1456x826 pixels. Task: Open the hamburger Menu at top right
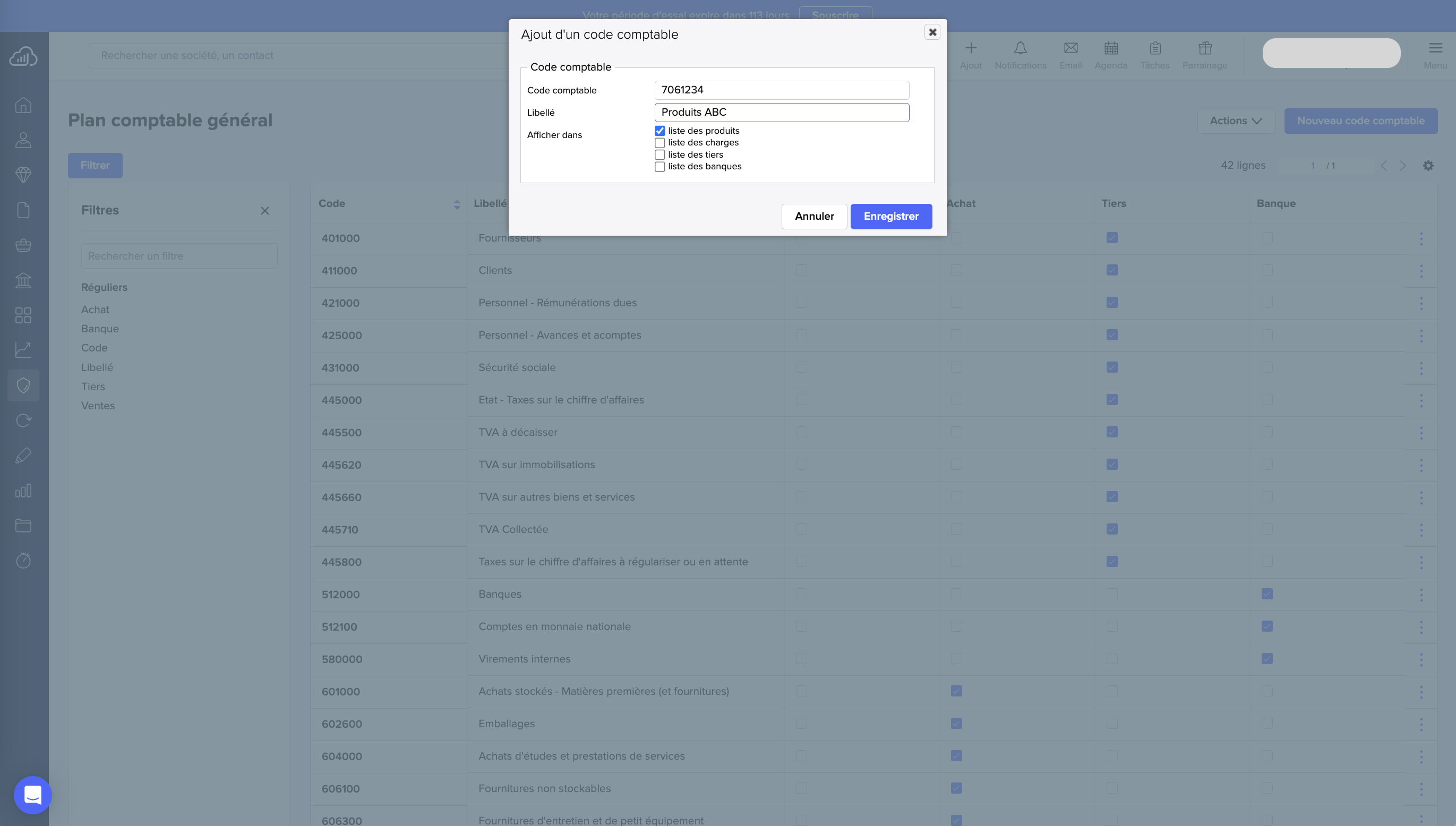tap(1435, 49)
